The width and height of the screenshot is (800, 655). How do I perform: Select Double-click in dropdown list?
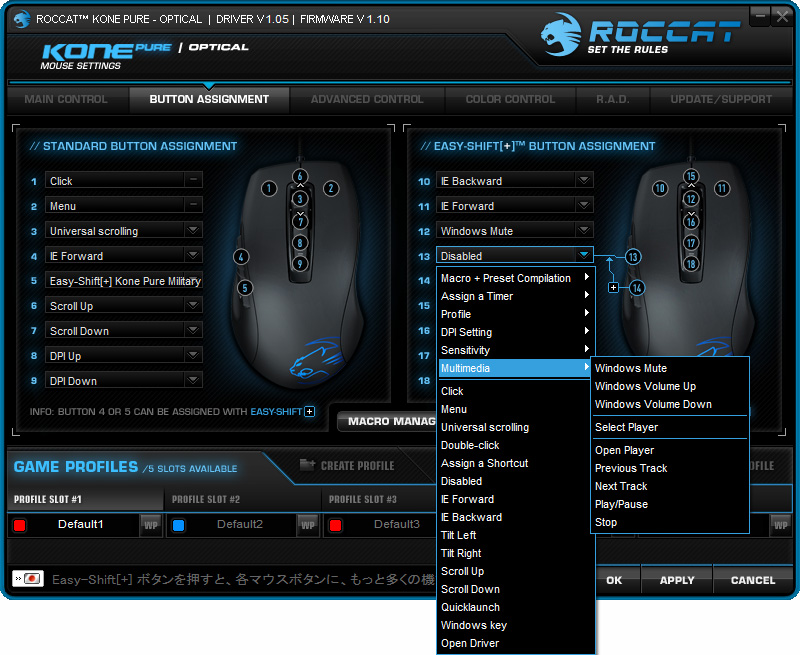516,445
